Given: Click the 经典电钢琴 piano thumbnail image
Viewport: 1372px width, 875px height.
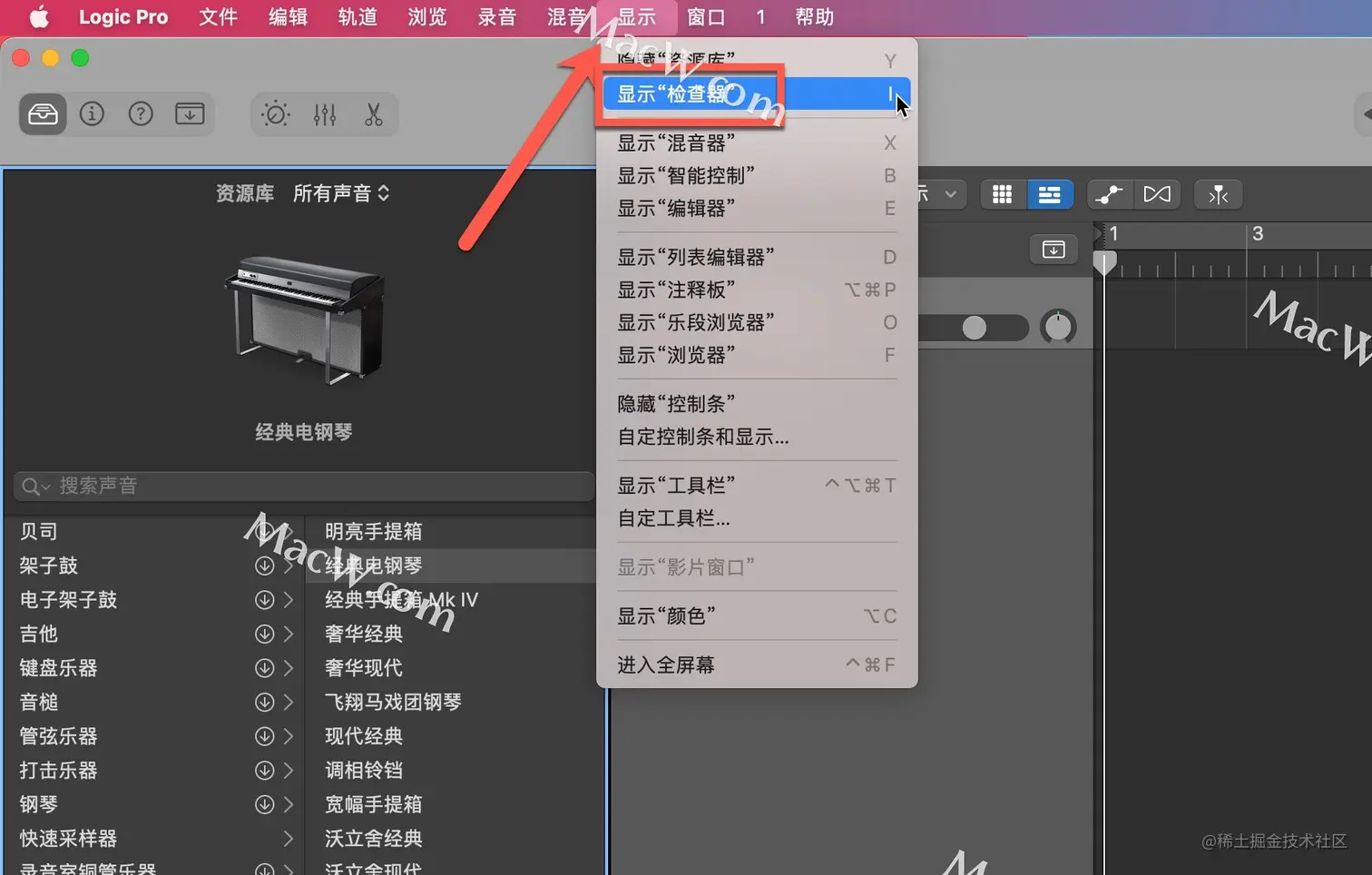Looking at the screenshot, I should 304,319.
